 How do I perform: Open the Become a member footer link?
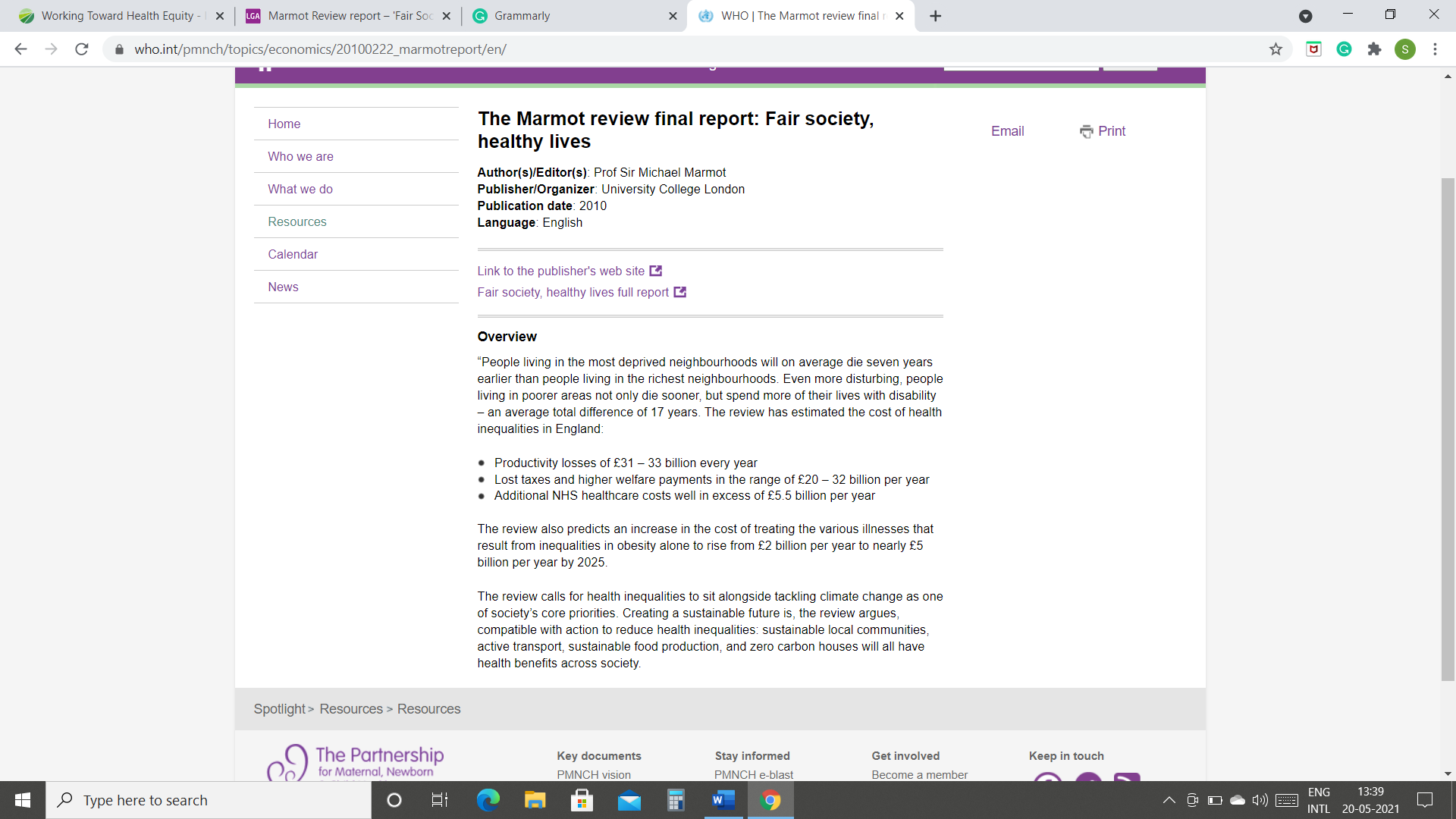click(919, 775)
